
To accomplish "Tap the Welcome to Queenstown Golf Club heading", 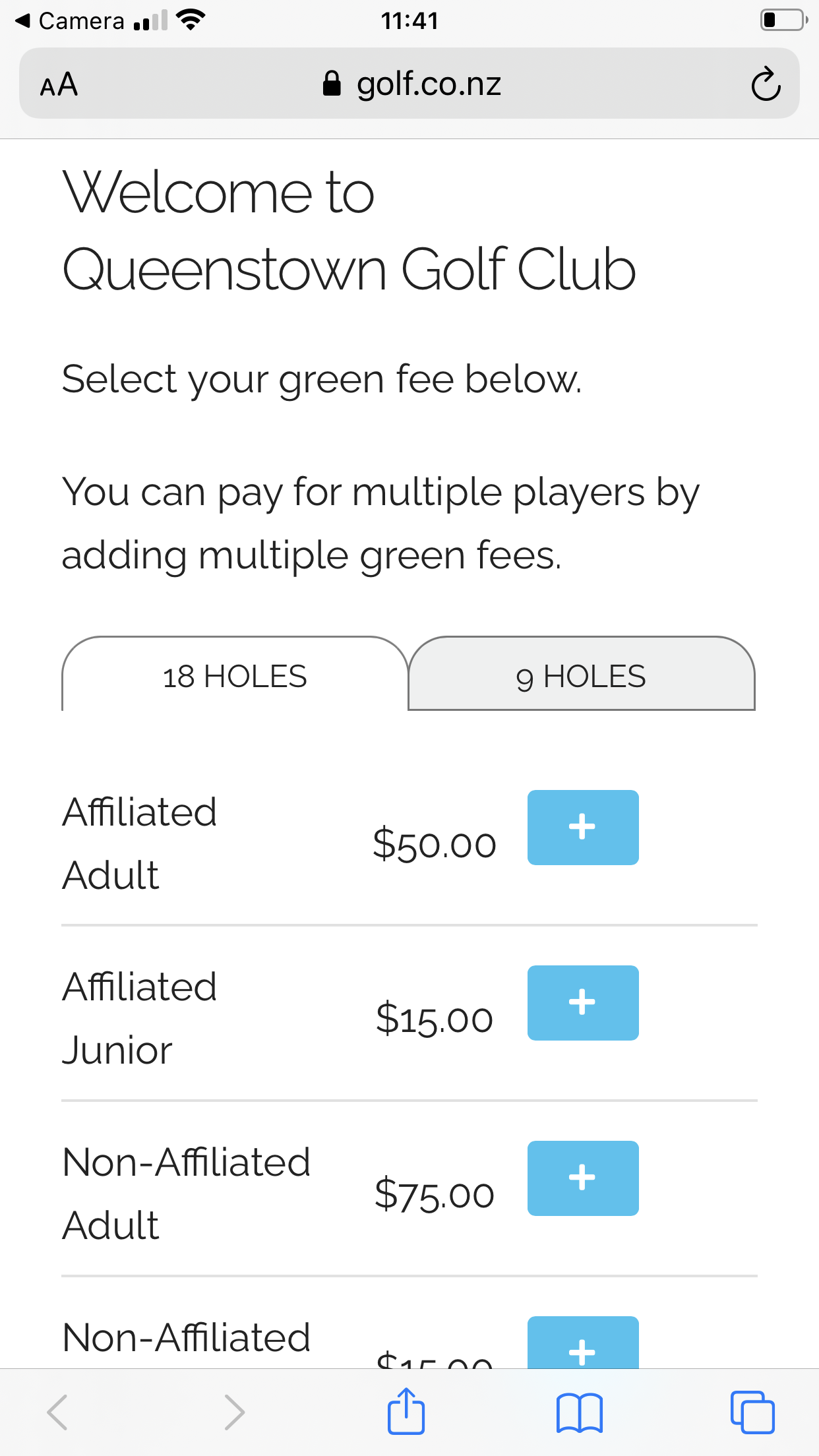I will click(349, 230).
